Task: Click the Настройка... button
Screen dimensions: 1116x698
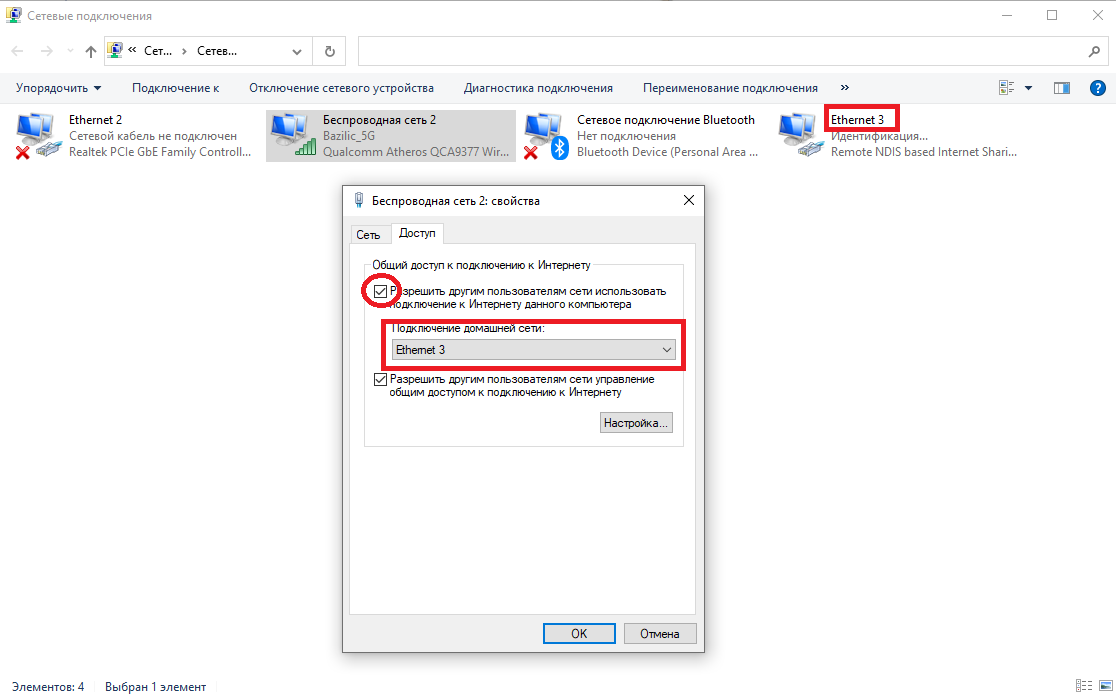Action: 636,423
